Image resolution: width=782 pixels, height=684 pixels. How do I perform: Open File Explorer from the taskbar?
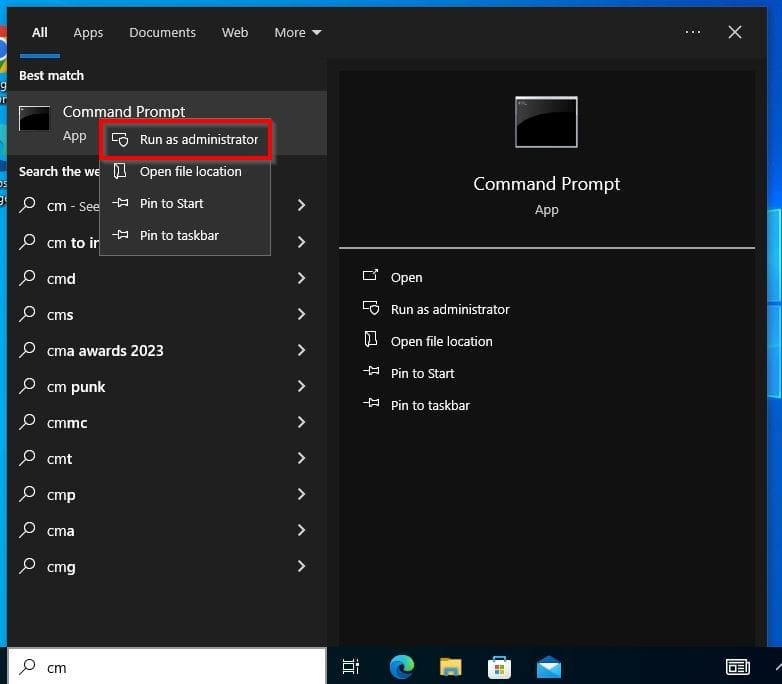tap(451, 667)
